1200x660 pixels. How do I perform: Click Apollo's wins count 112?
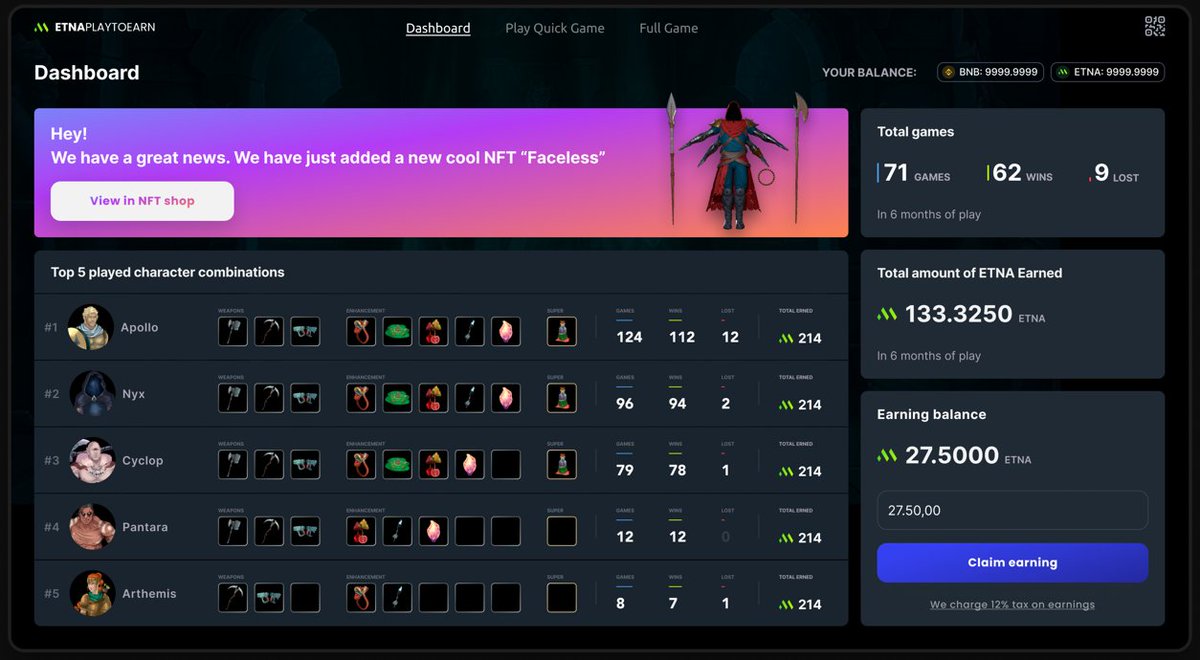[x=682, y=337]
